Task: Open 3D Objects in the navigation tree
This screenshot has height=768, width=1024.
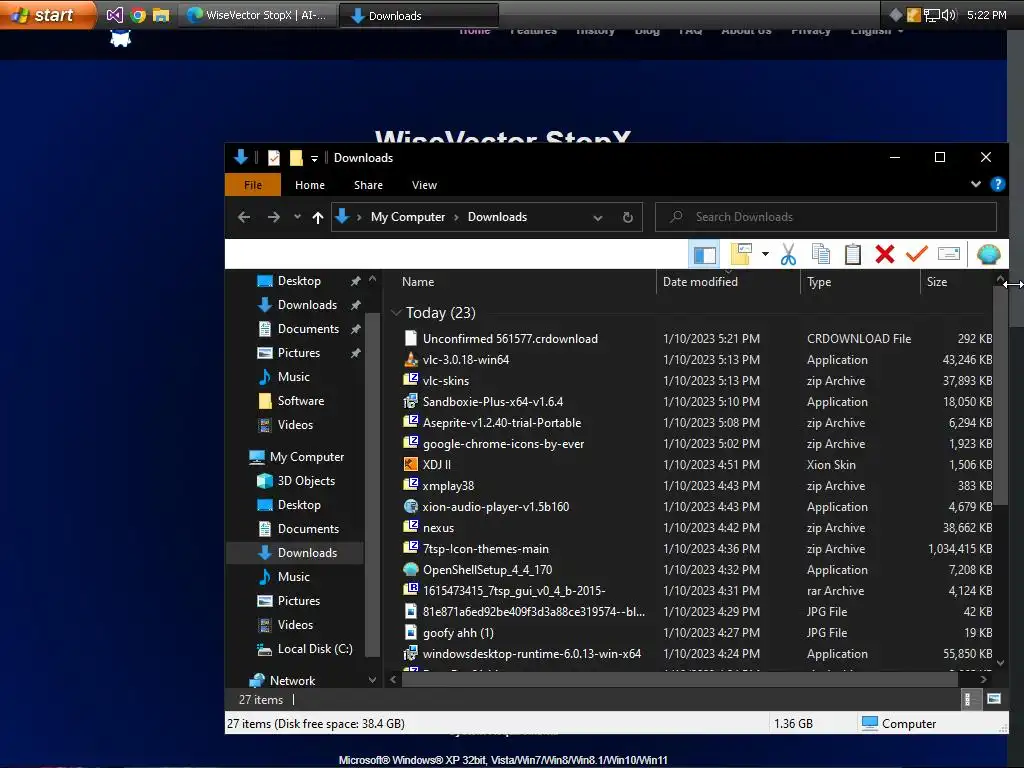Action: (306, 481)
